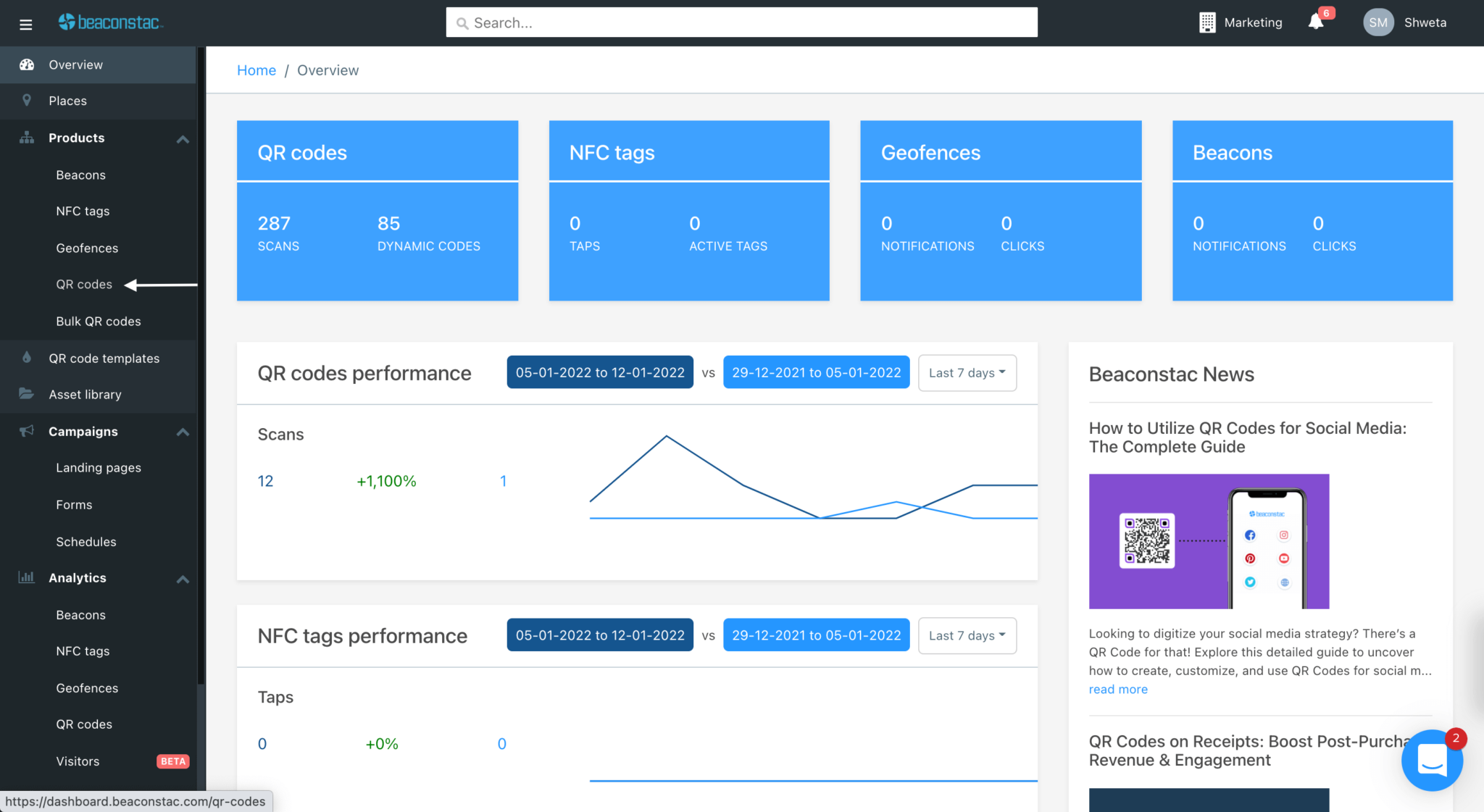The height and width of the screenshot is (812, 1484).
Task: Open the chat support bubble icon
Action: tap(1431, 760)
